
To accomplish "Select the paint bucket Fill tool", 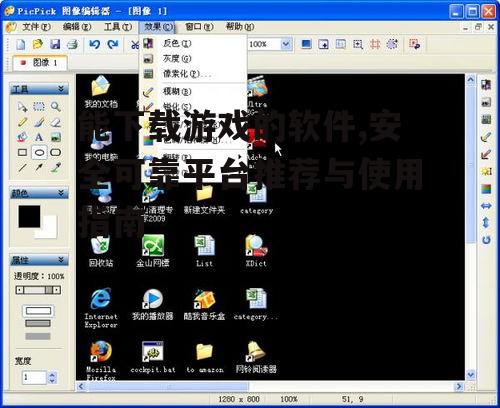I will point(22,137).
